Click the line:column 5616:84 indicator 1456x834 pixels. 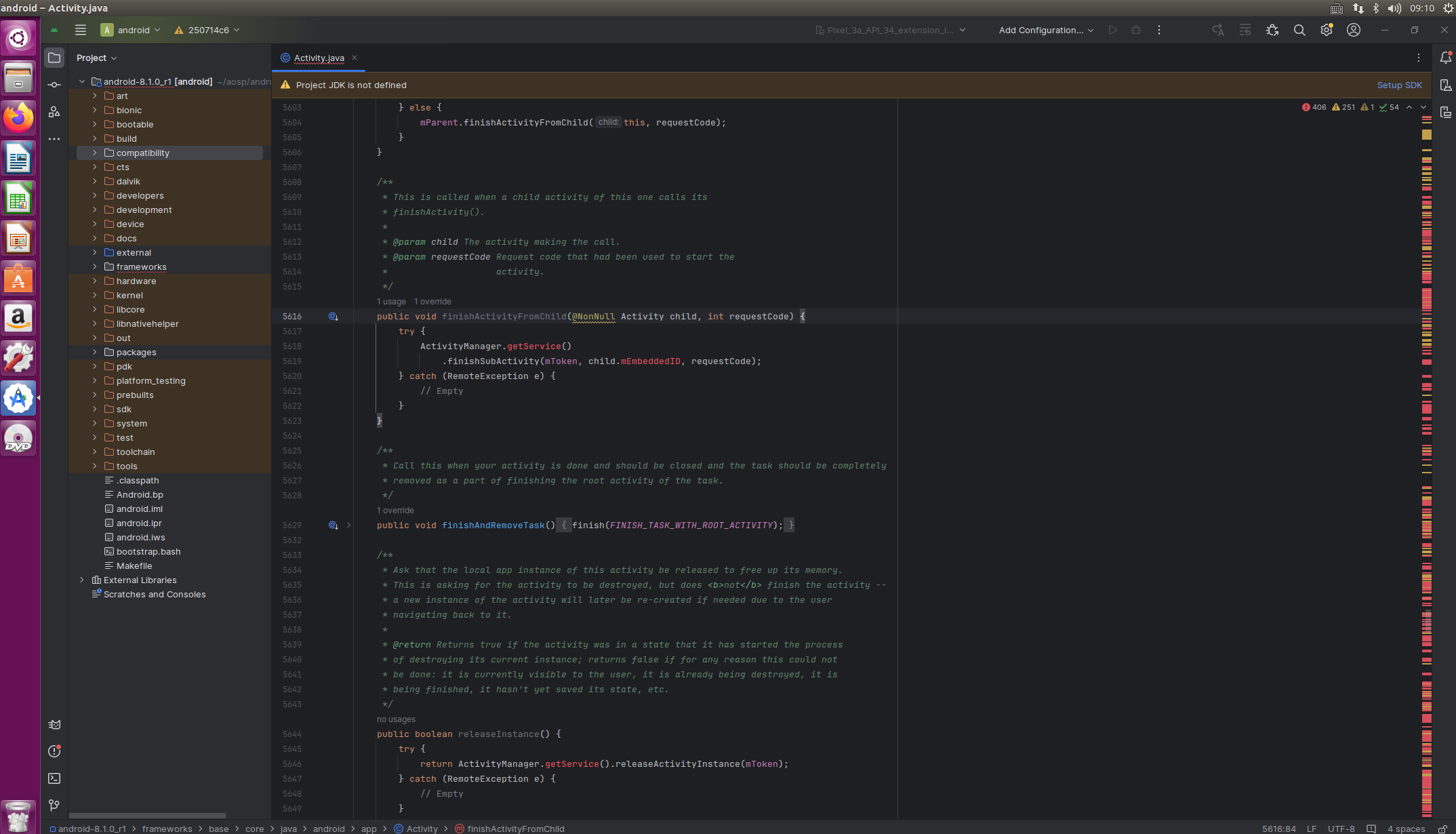pos(1278,829)
